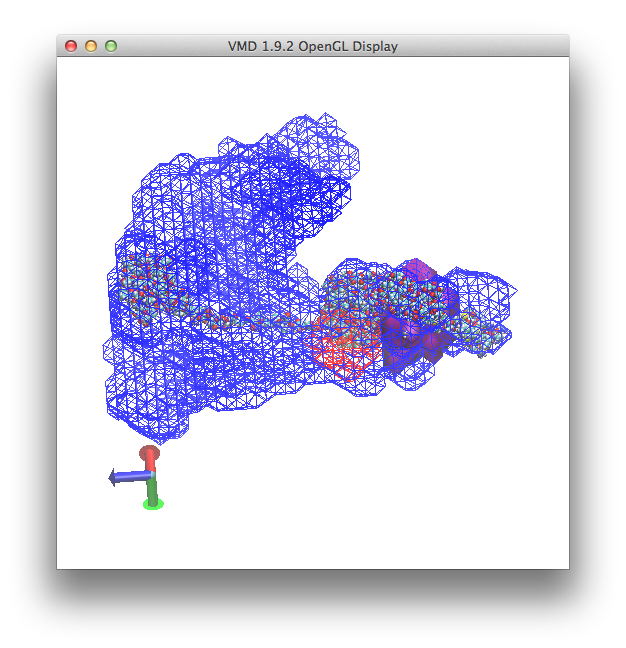The width and height of the screenshot is (626, 648).
Task: Minimize the VMD display window
Action: coord(91,46)
